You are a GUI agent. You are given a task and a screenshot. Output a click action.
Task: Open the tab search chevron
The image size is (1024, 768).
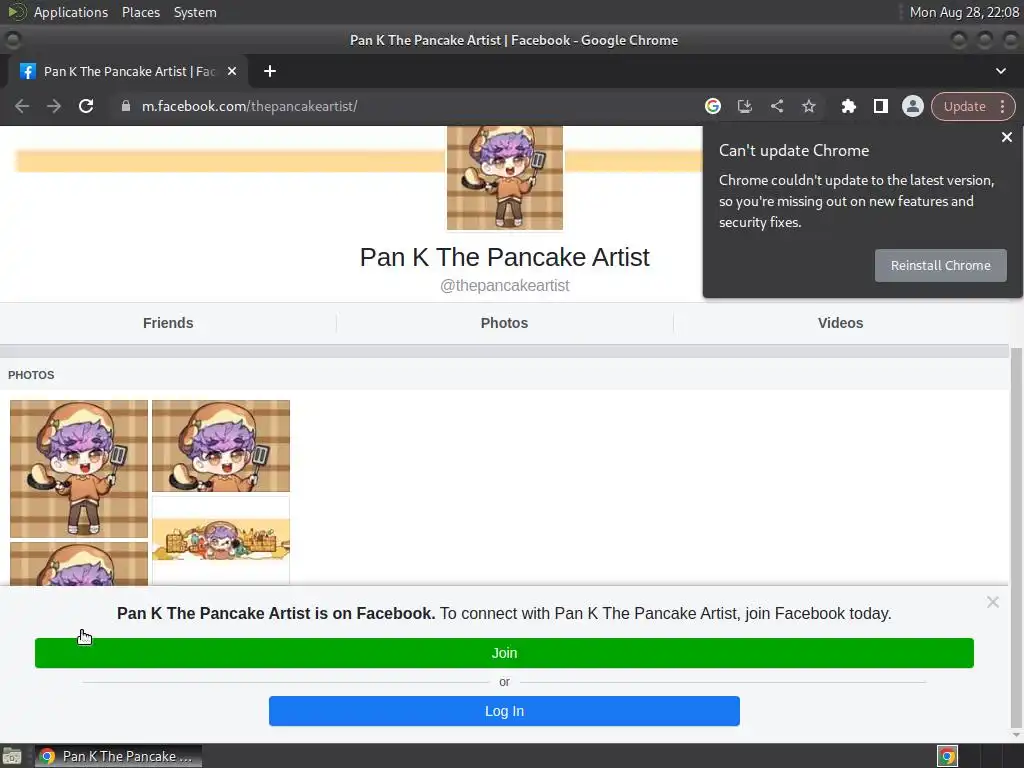tap(1000, 71)
